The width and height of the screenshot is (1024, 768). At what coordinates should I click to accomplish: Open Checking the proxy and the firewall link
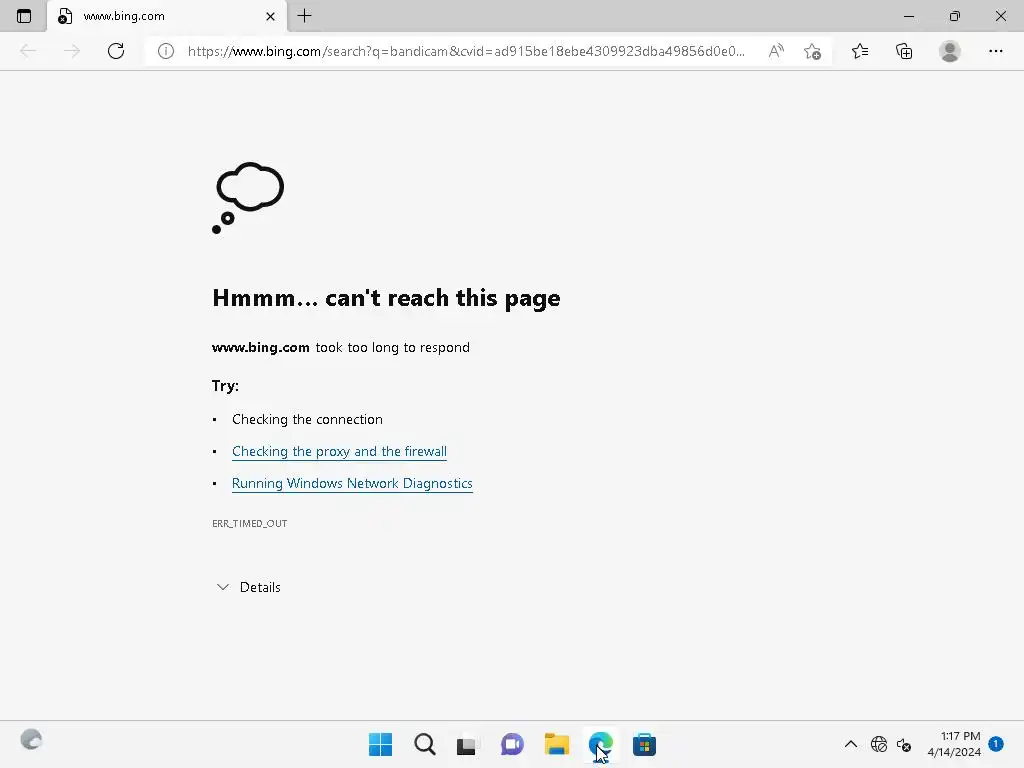coord(339,451)
